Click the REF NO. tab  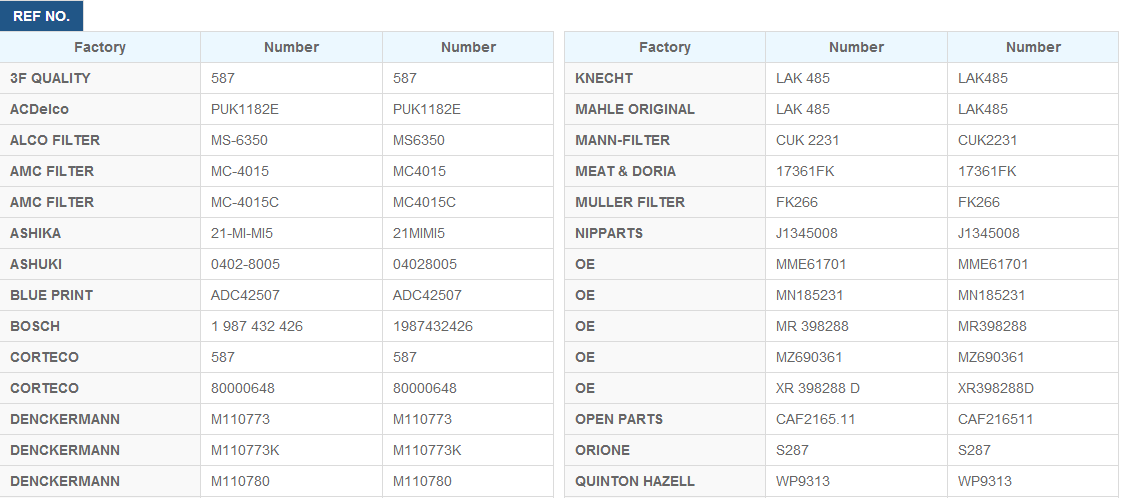(x=41, y=16)
